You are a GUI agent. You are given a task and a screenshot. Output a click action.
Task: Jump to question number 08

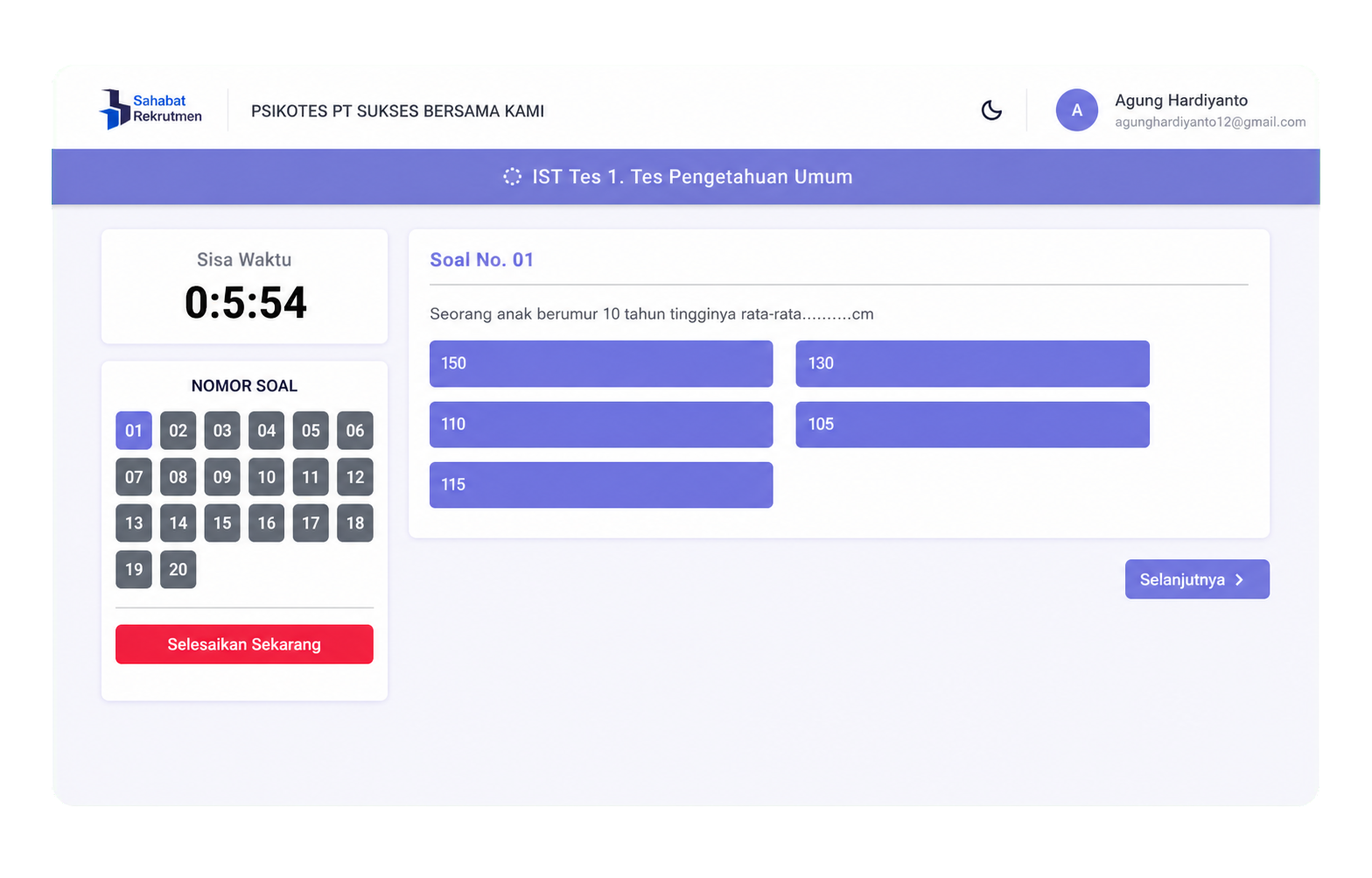coord(178,477)
